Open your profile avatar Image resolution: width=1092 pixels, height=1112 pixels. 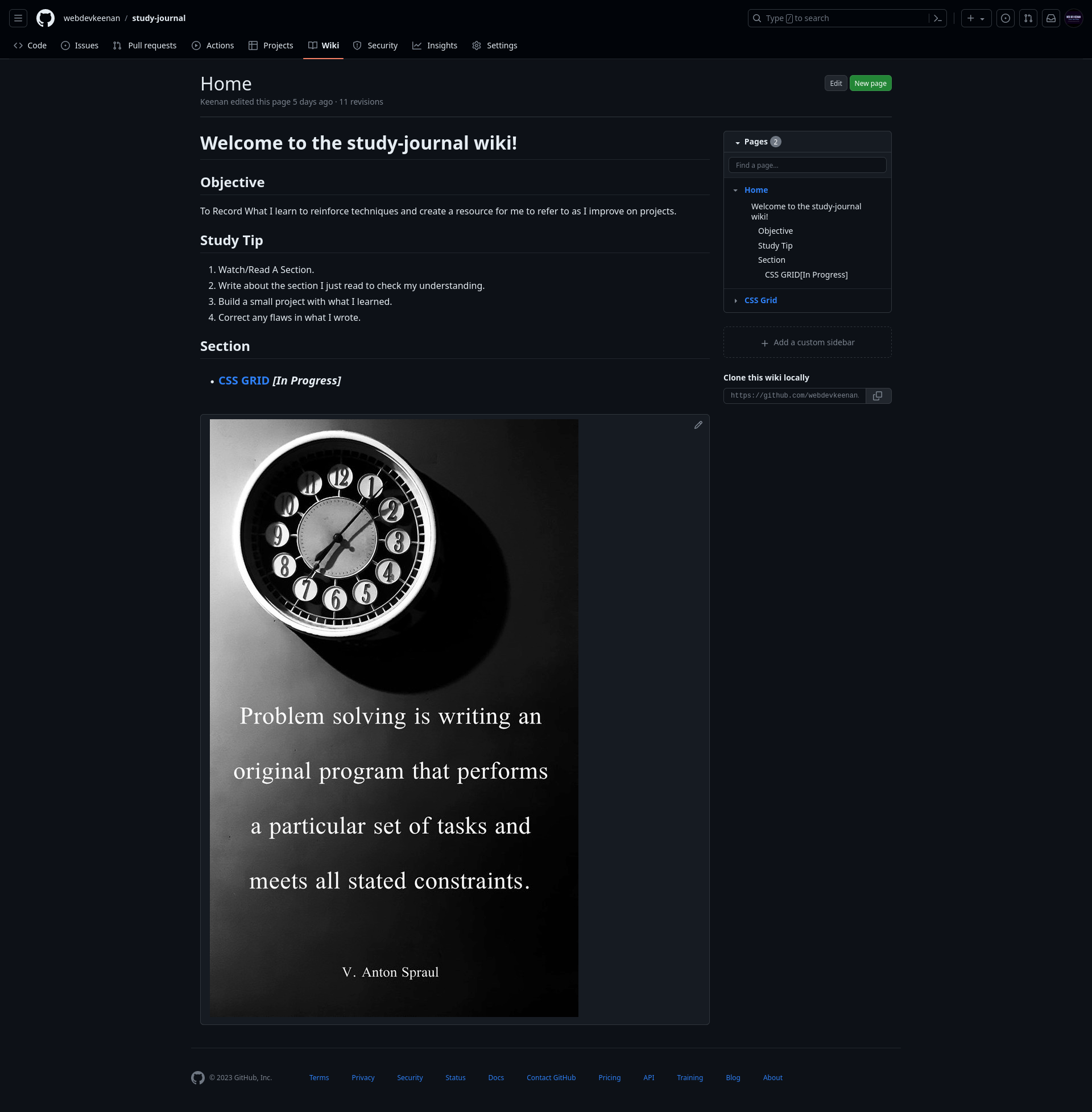[1073, 18]
